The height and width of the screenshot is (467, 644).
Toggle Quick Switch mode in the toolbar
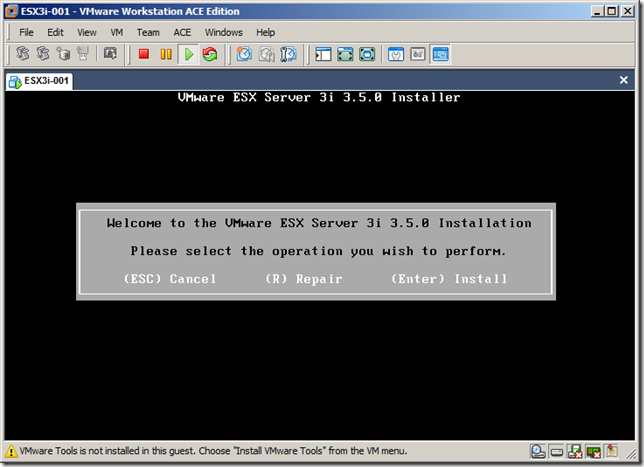tap(367, 54)
